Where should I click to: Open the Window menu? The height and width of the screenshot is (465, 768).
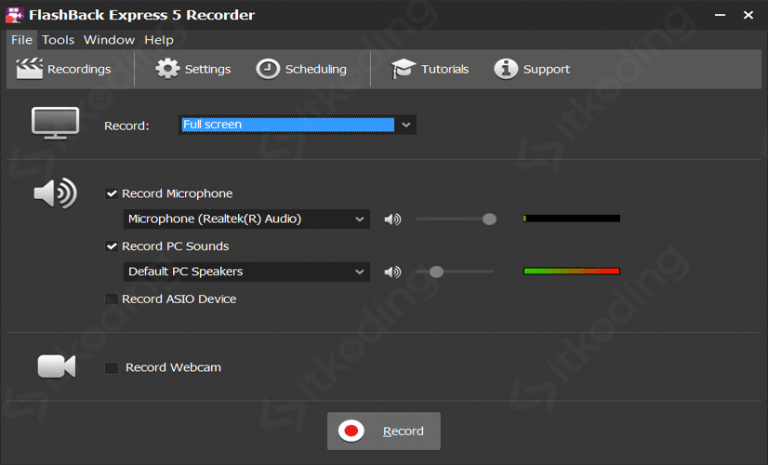(x=109, y=40)
